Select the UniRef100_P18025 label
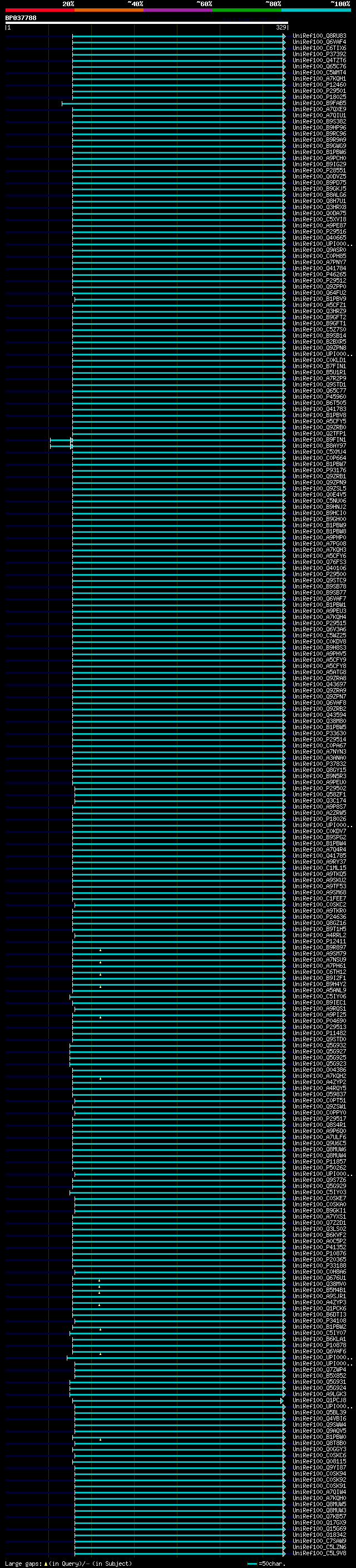 pyautogui.click(x=319, y=97)
